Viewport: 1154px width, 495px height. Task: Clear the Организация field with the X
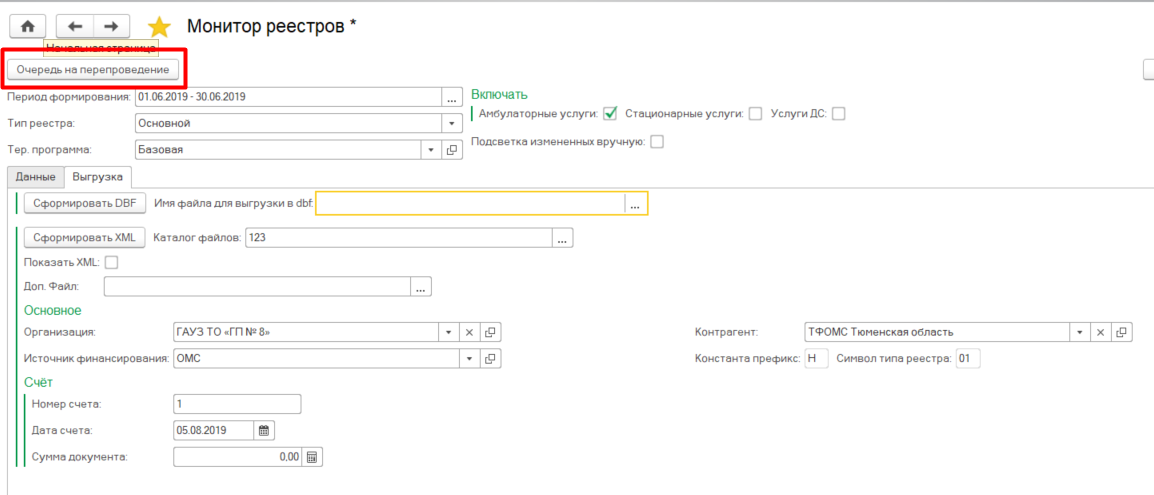tap(470, 332)
